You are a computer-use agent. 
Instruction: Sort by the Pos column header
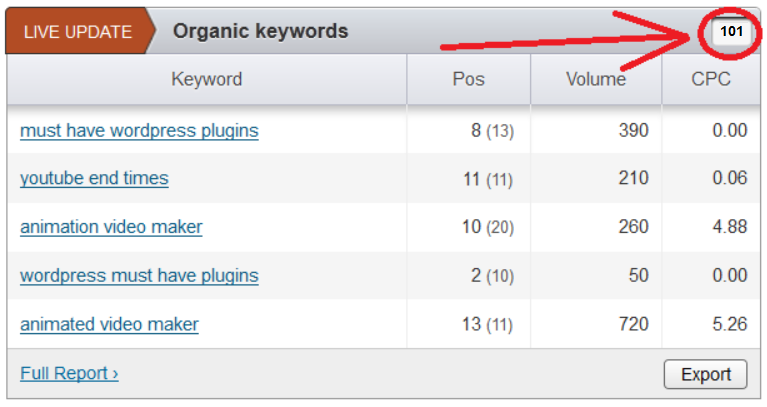468,79
